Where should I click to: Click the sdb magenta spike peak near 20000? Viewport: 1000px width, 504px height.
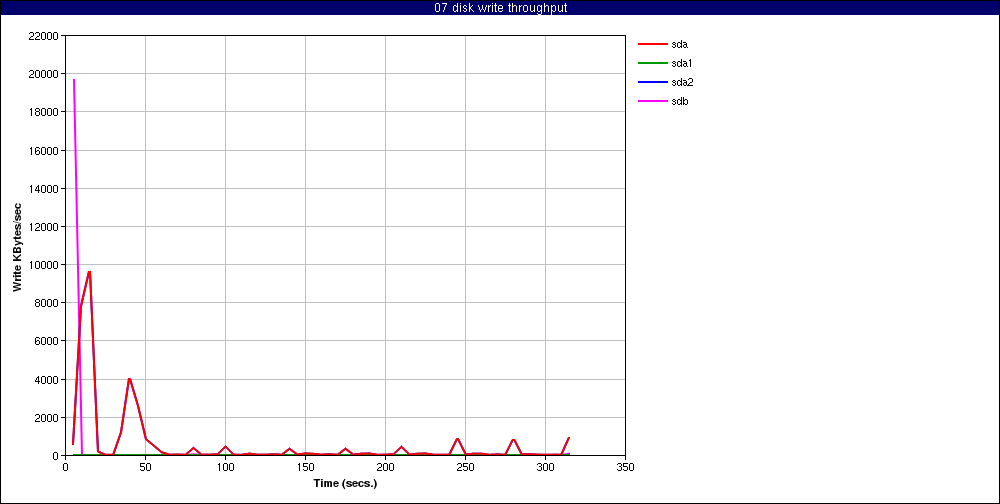(x=74, y=80)
